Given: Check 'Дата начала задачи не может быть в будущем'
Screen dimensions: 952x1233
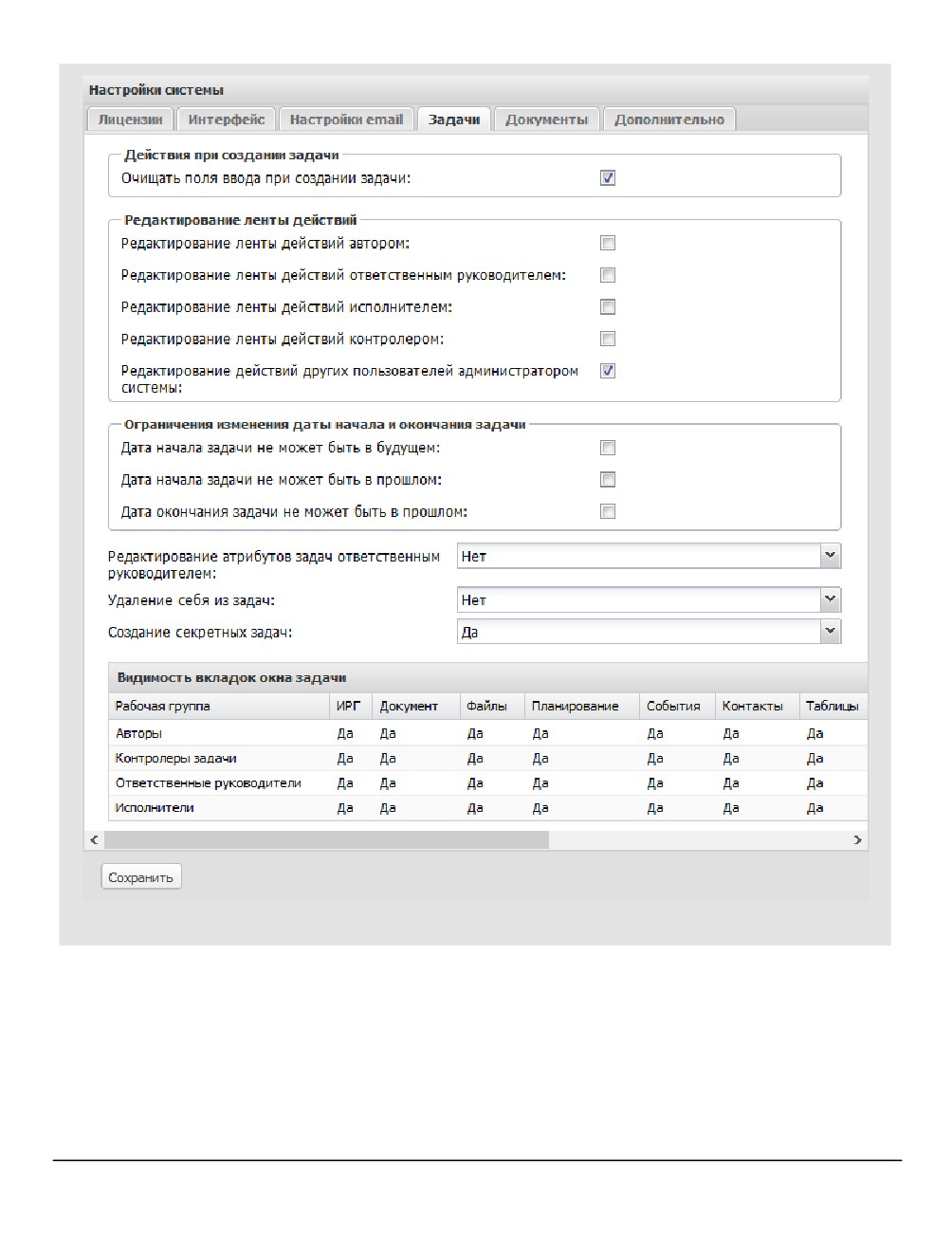Looking at the screenshot, I should tap(608, 447).
